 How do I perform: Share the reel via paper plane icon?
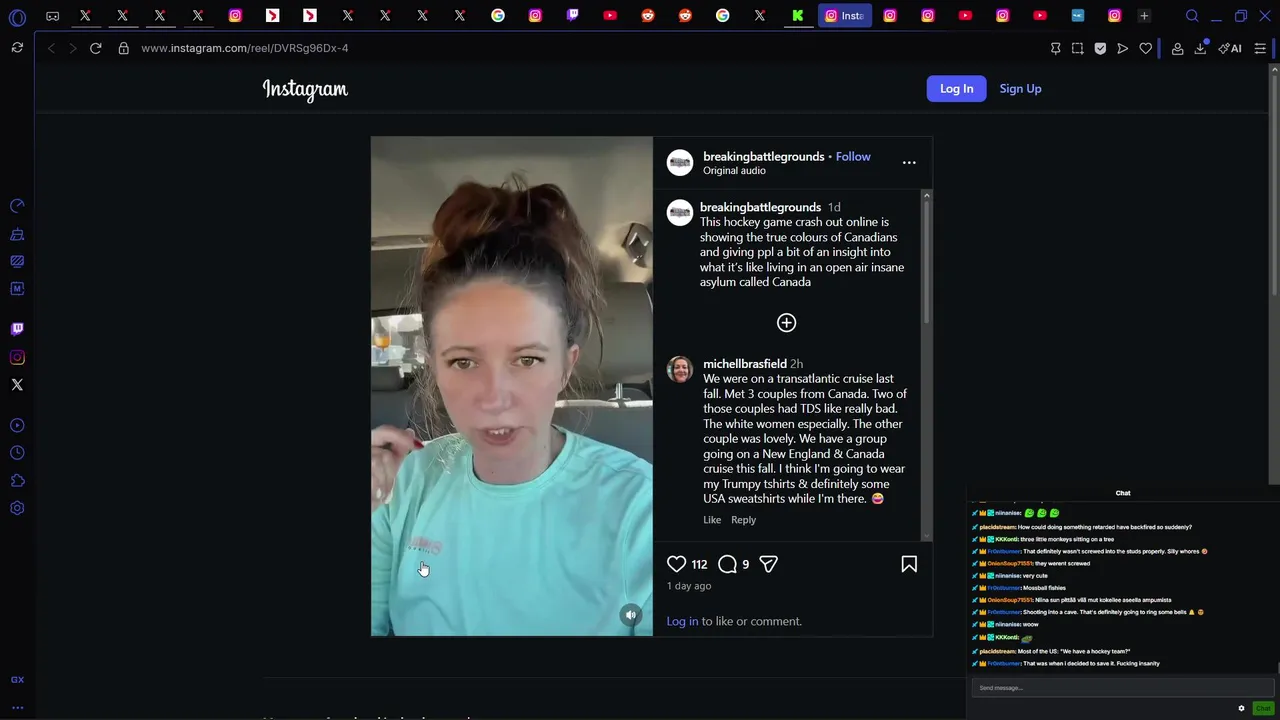tap(768, 564)
